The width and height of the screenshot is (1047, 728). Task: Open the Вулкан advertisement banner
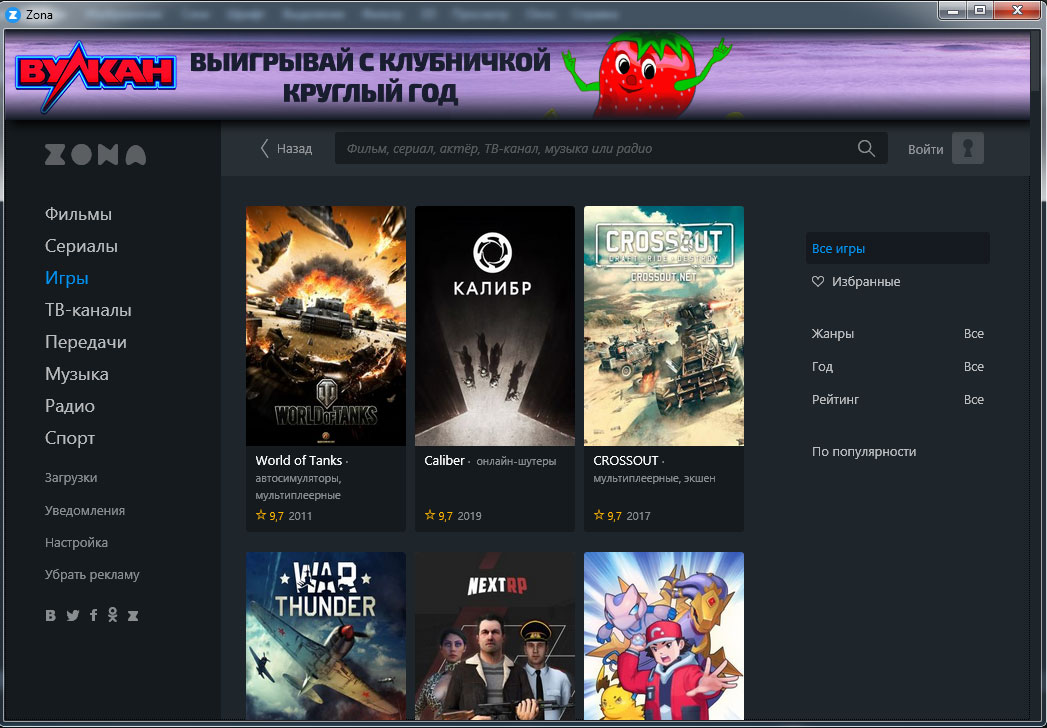pyautogui.click(x=517, y=75)
